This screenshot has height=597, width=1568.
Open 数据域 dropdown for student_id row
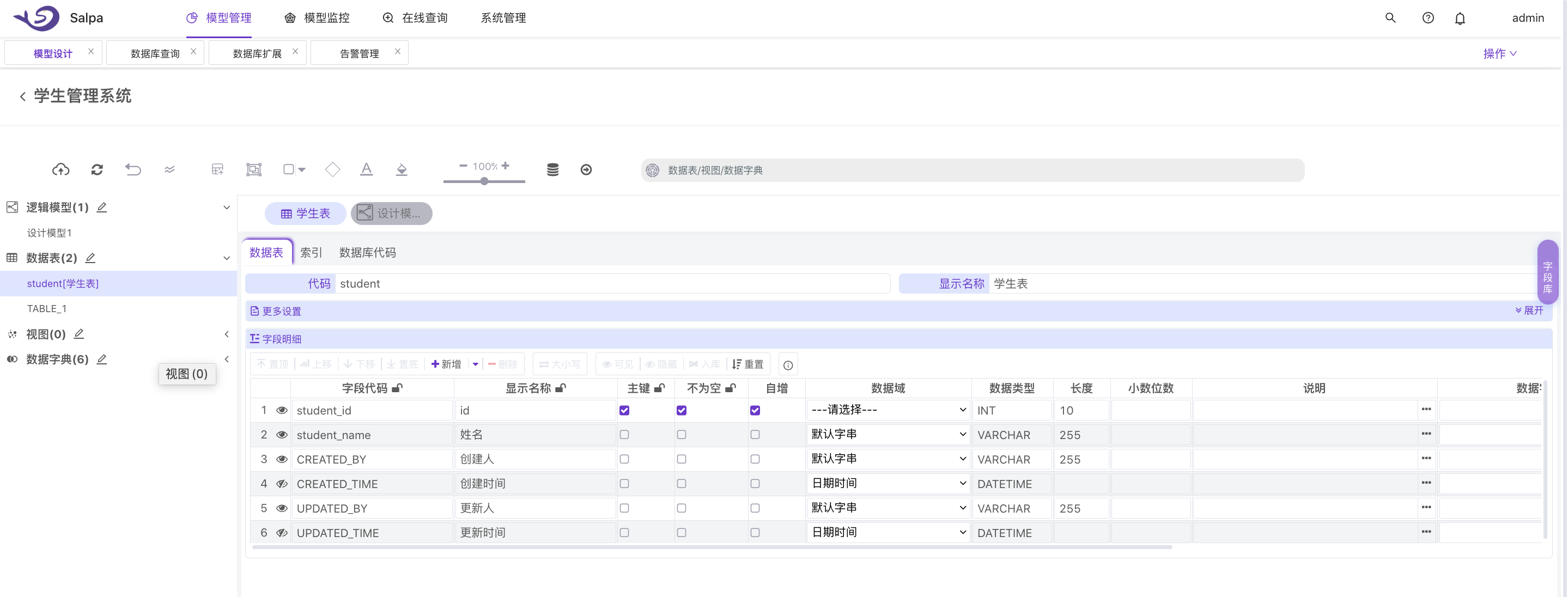coord(888,410)
